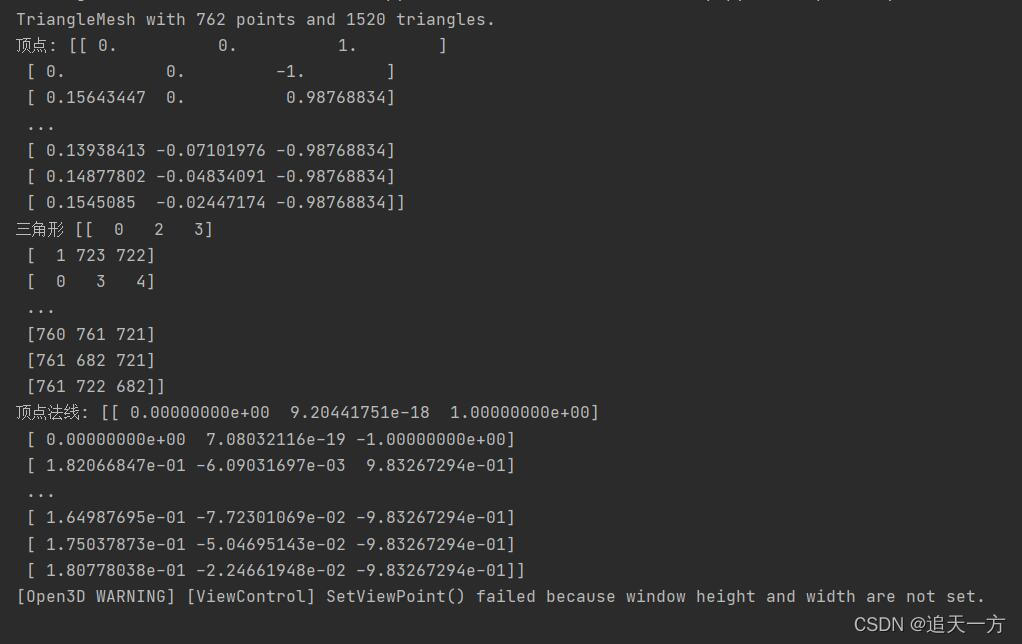Click the ellipsis under the vertices array
The image size is (1022, 644).
(x=41, y=125)
